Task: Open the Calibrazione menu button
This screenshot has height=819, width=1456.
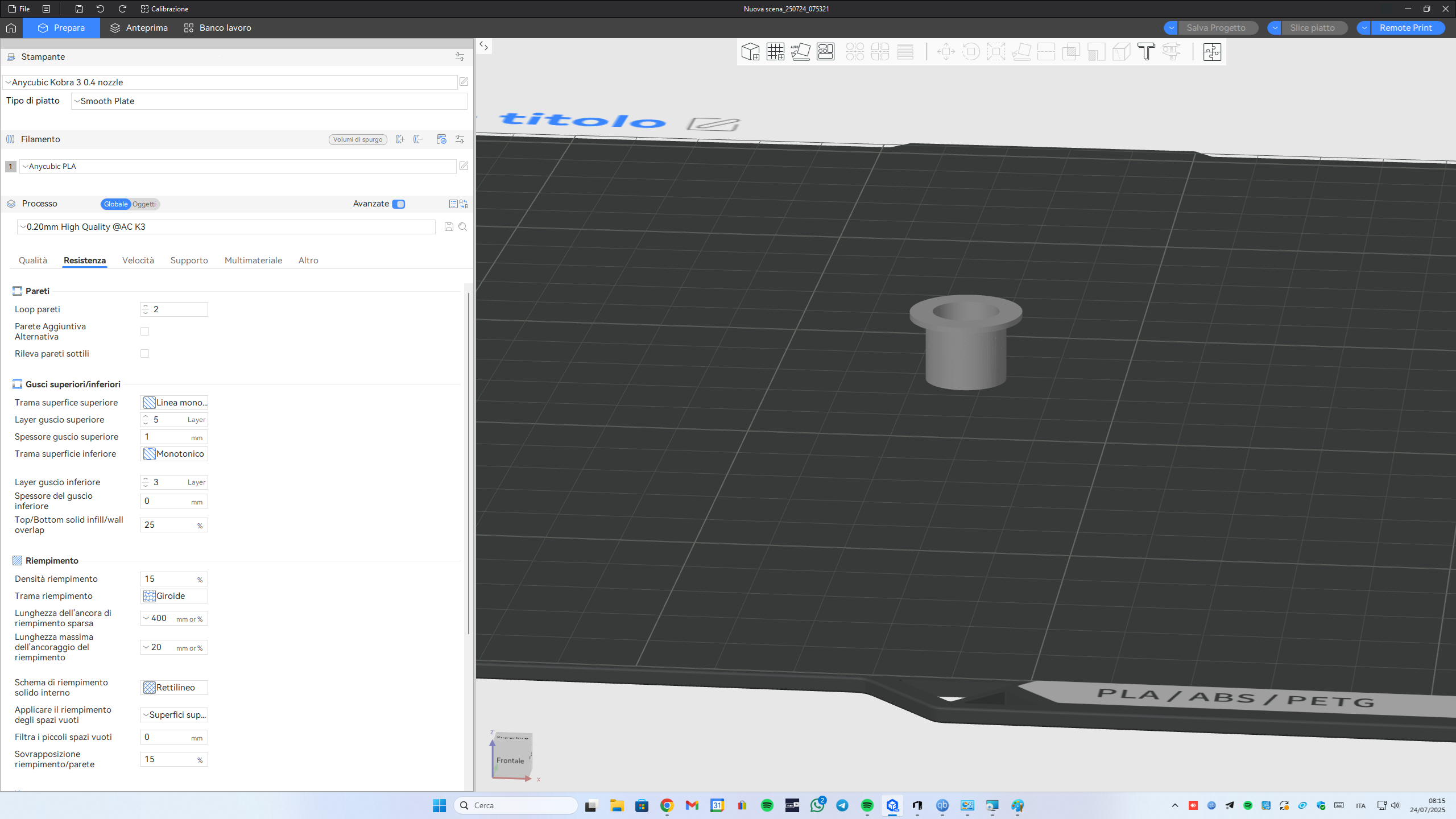Action: click(165, 9)
